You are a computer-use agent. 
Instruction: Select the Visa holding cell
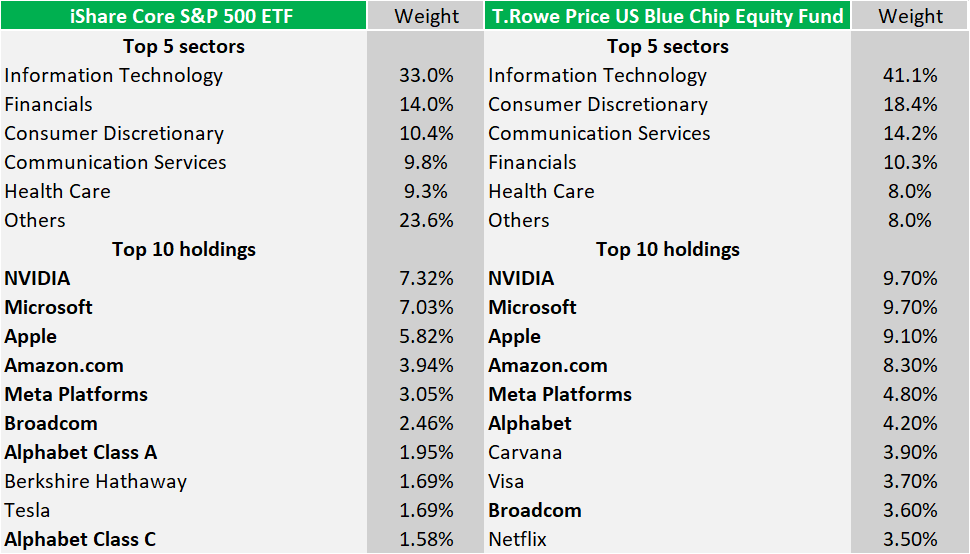pos(507,481)
